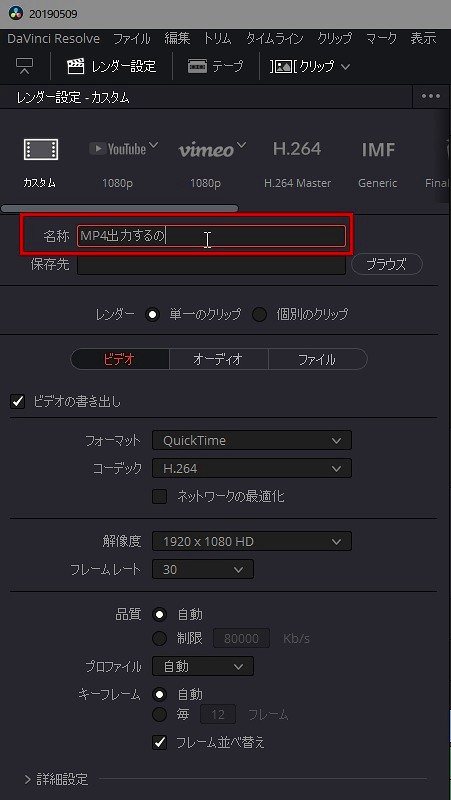This screenshot has width=451, height=800.
Task: Select the IMF Generic preset
Action: pos(378,149)
